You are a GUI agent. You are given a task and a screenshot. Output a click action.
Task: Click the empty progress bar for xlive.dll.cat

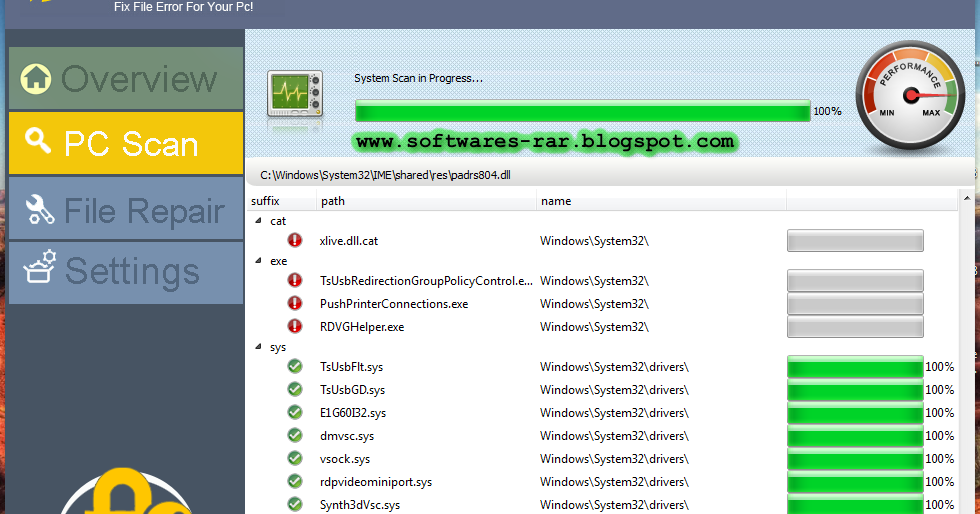855,241
